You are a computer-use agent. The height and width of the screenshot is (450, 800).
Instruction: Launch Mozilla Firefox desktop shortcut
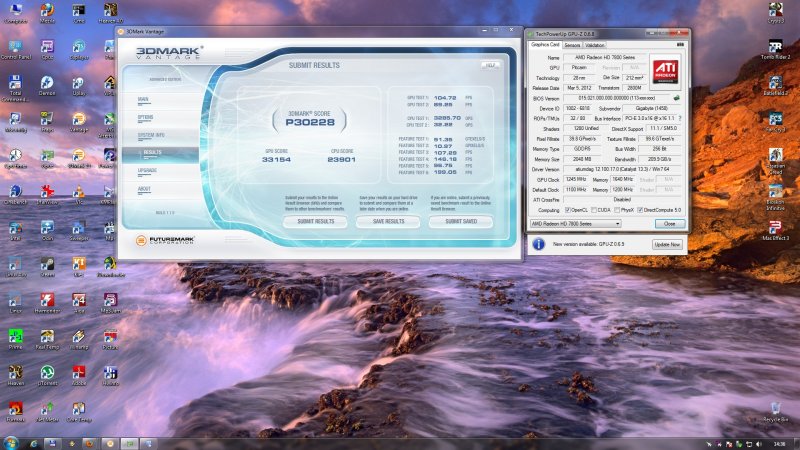[x=47, y=13]
